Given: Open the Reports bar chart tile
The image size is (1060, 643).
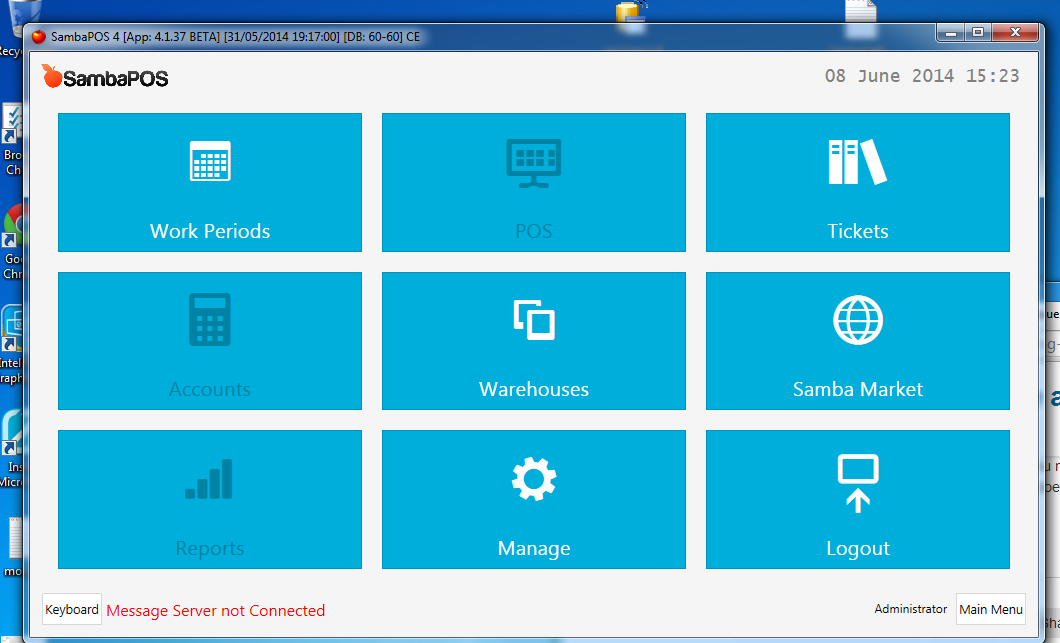Looking at the screenshot, I should click(x=210, y=499).
